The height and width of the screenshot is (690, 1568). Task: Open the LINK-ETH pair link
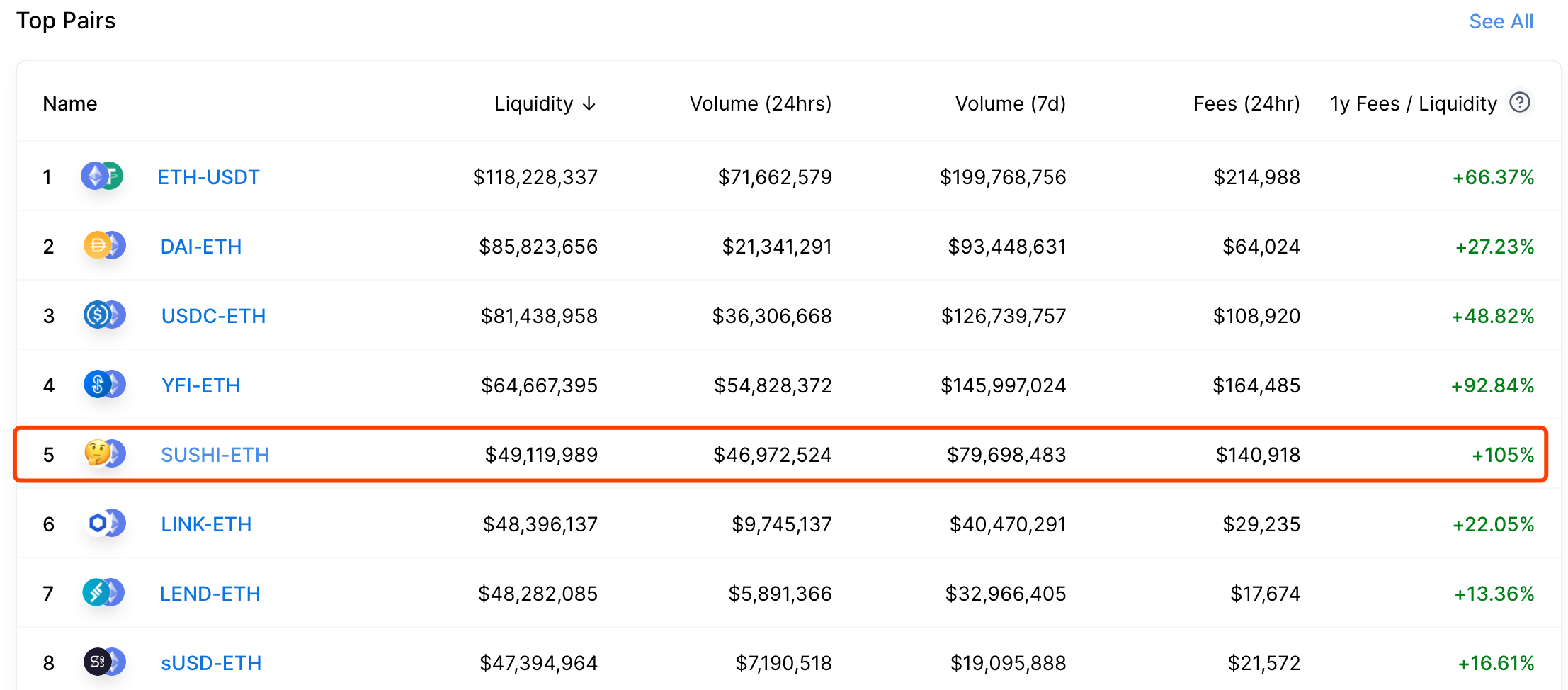click(x=206, y=524)
